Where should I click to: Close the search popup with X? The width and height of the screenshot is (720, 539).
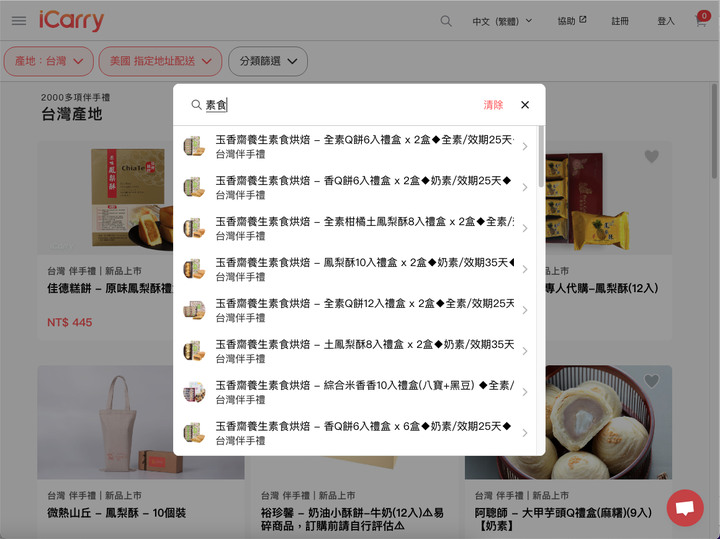click(x=525, y=105)
